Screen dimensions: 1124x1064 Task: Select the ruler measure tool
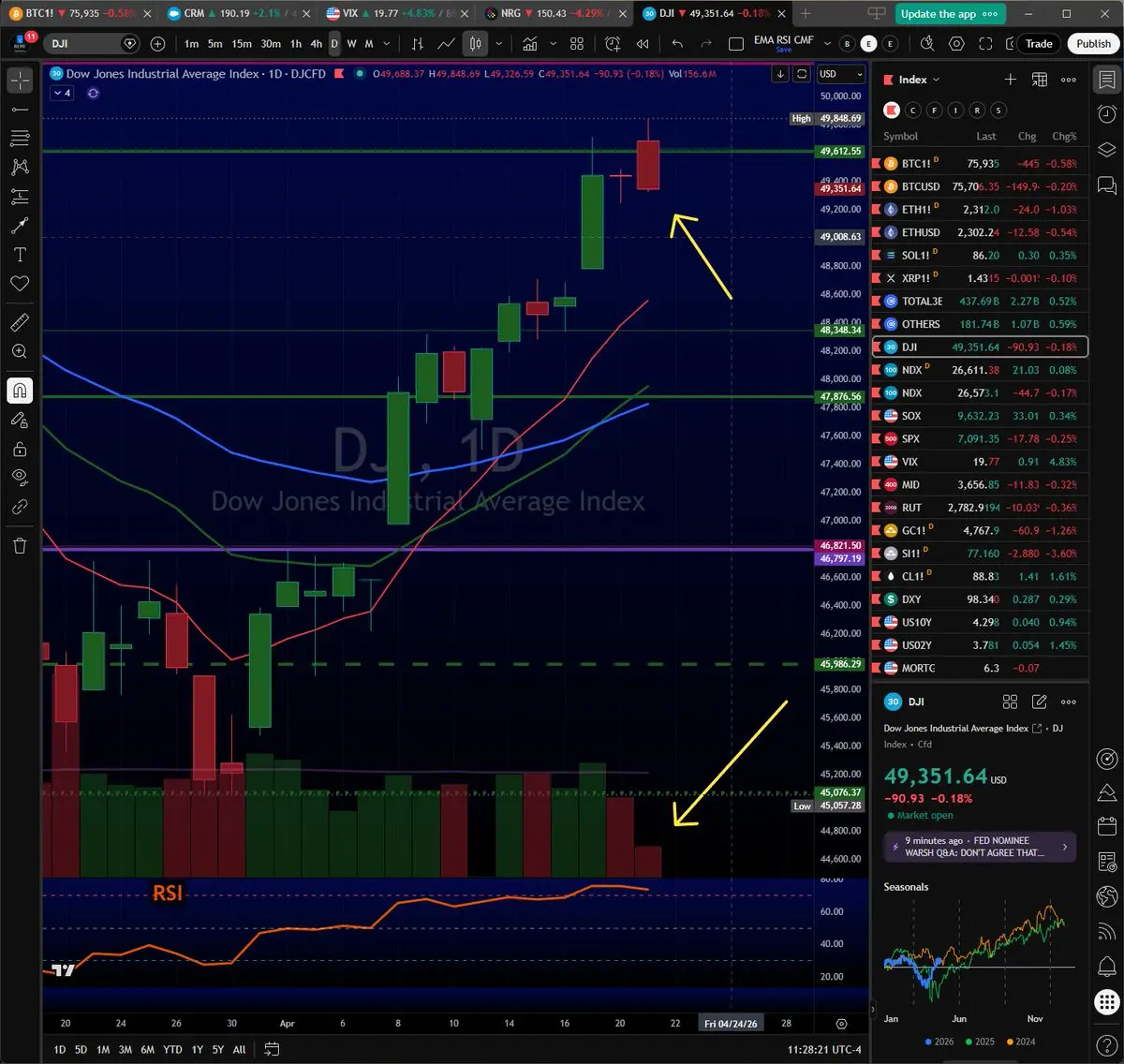20,322
